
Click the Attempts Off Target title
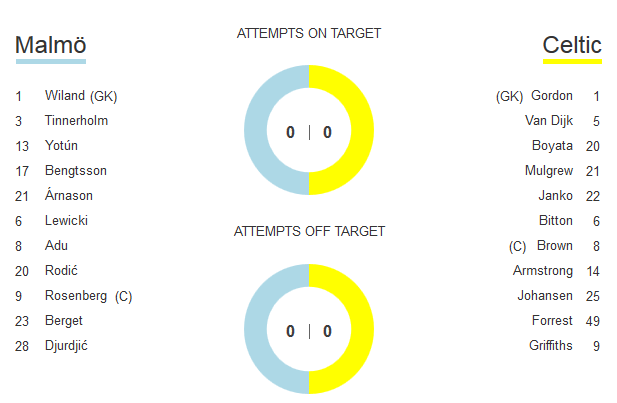(x=309, y=231)
